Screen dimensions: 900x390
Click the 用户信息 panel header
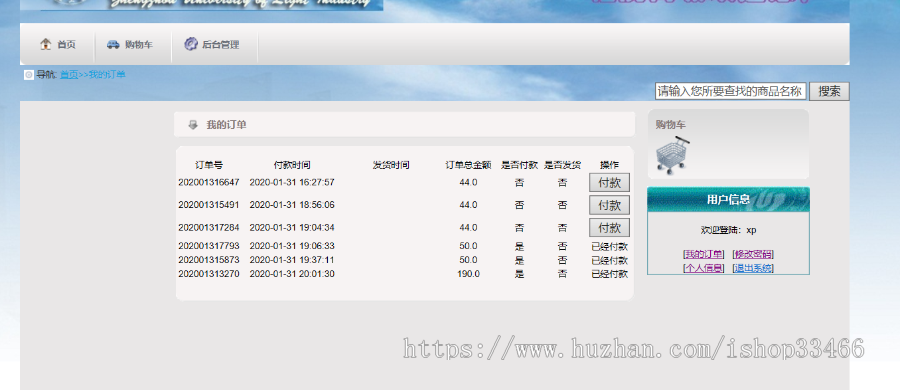coord(728,199)
